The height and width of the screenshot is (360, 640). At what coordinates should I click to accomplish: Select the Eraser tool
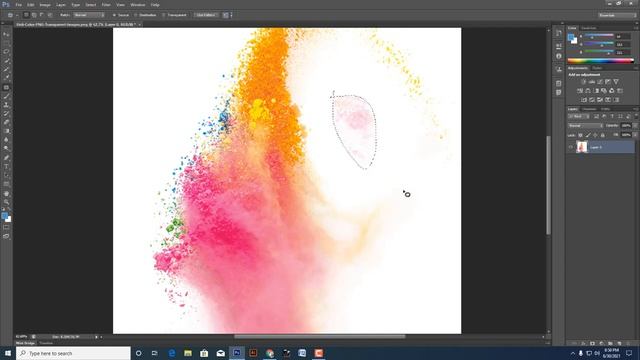tap(6, 122)
